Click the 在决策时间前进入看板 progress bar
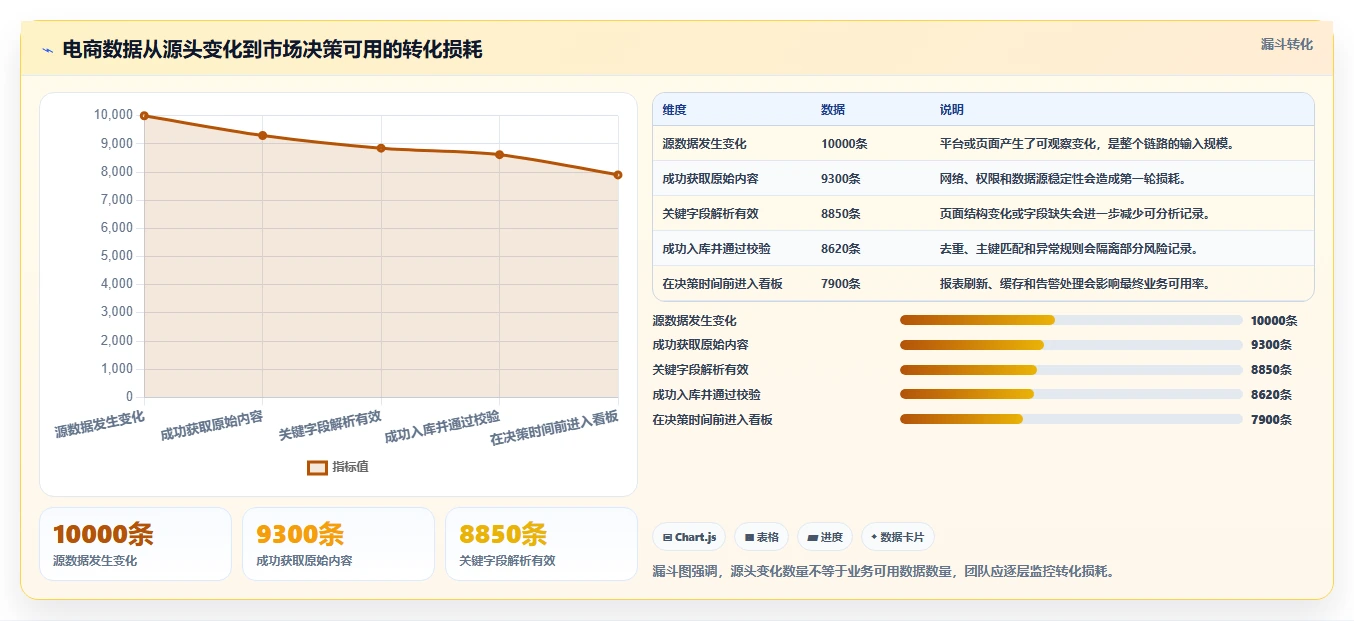 click(x=1071, y=419)
